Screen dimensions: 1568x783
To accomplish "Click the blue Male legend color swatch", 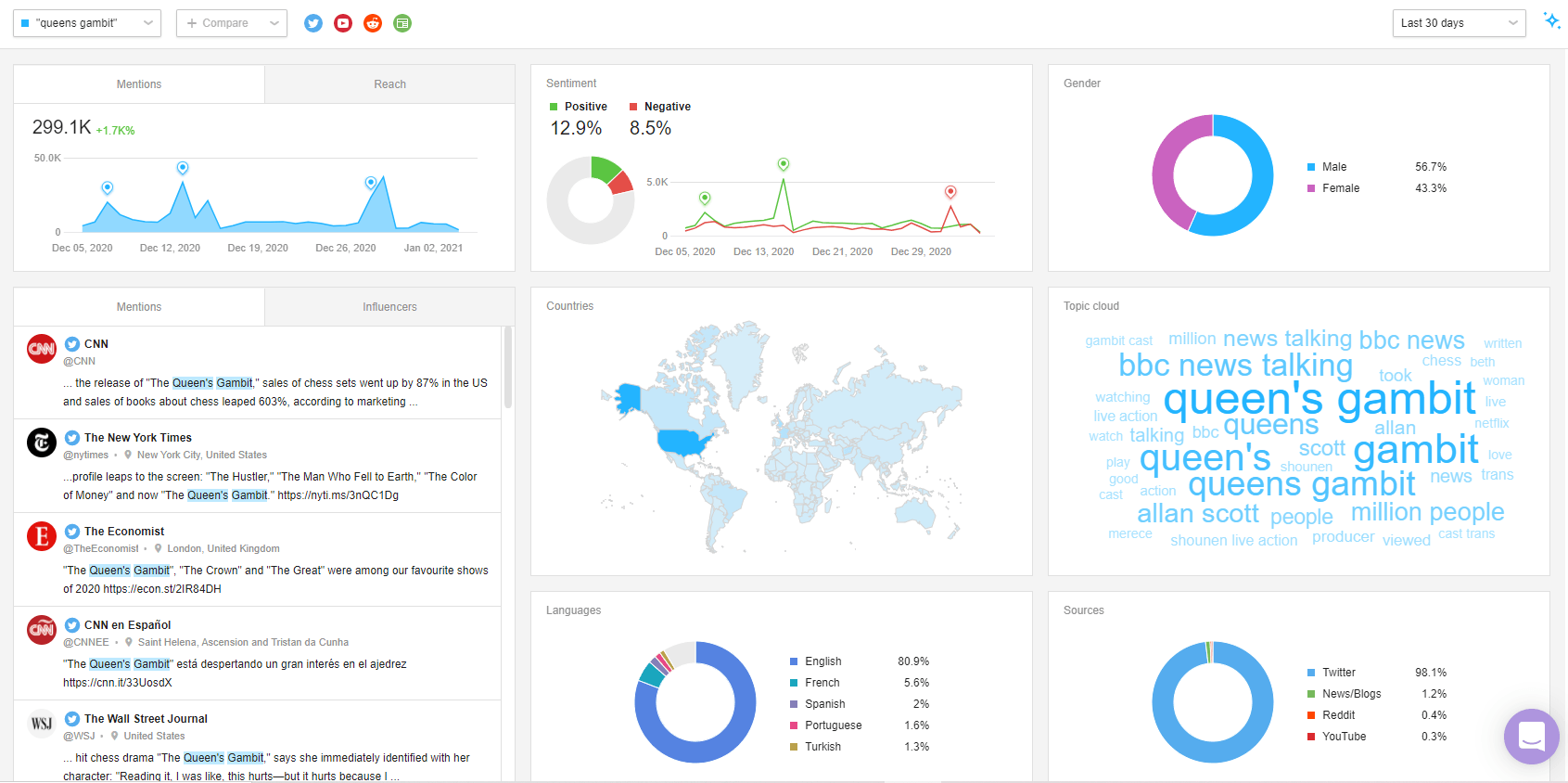I will pos(1311,167).
